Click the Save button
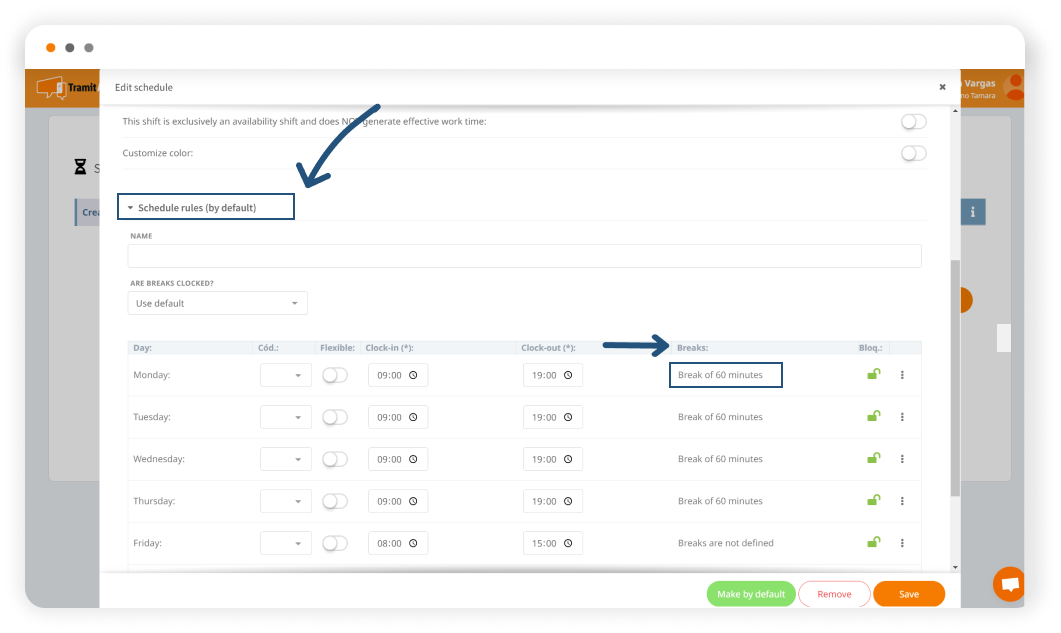Screen dimensions: 1061x633 pos(908,594)
